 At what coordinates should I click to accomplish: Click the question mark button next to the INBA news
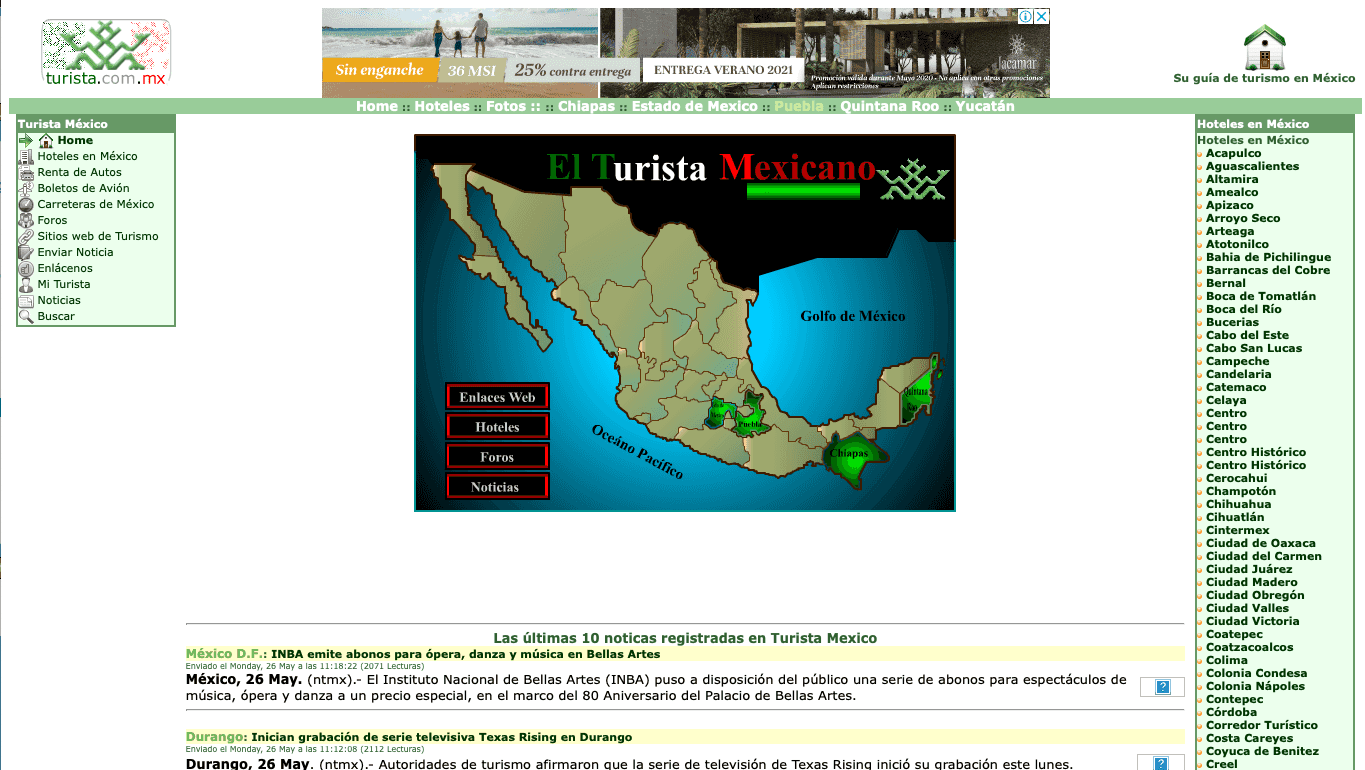click(x=1161, y=687)
